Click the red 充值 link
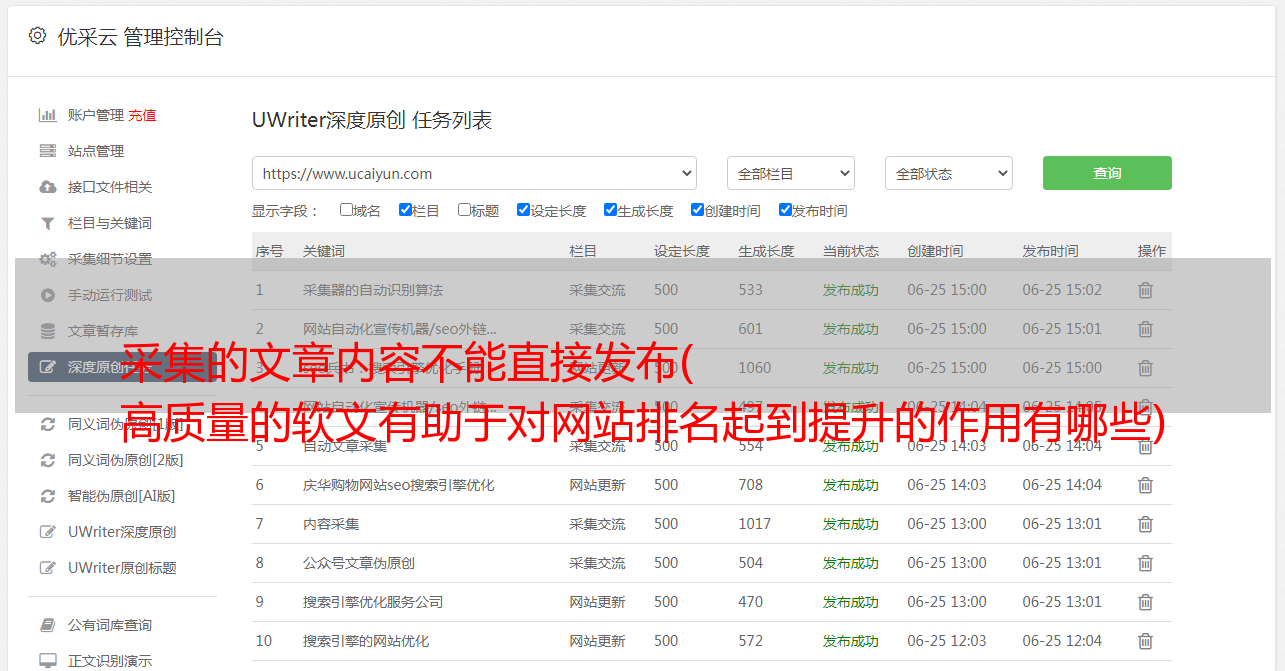This screenshot has width=1285, height=671. point(142,115)
